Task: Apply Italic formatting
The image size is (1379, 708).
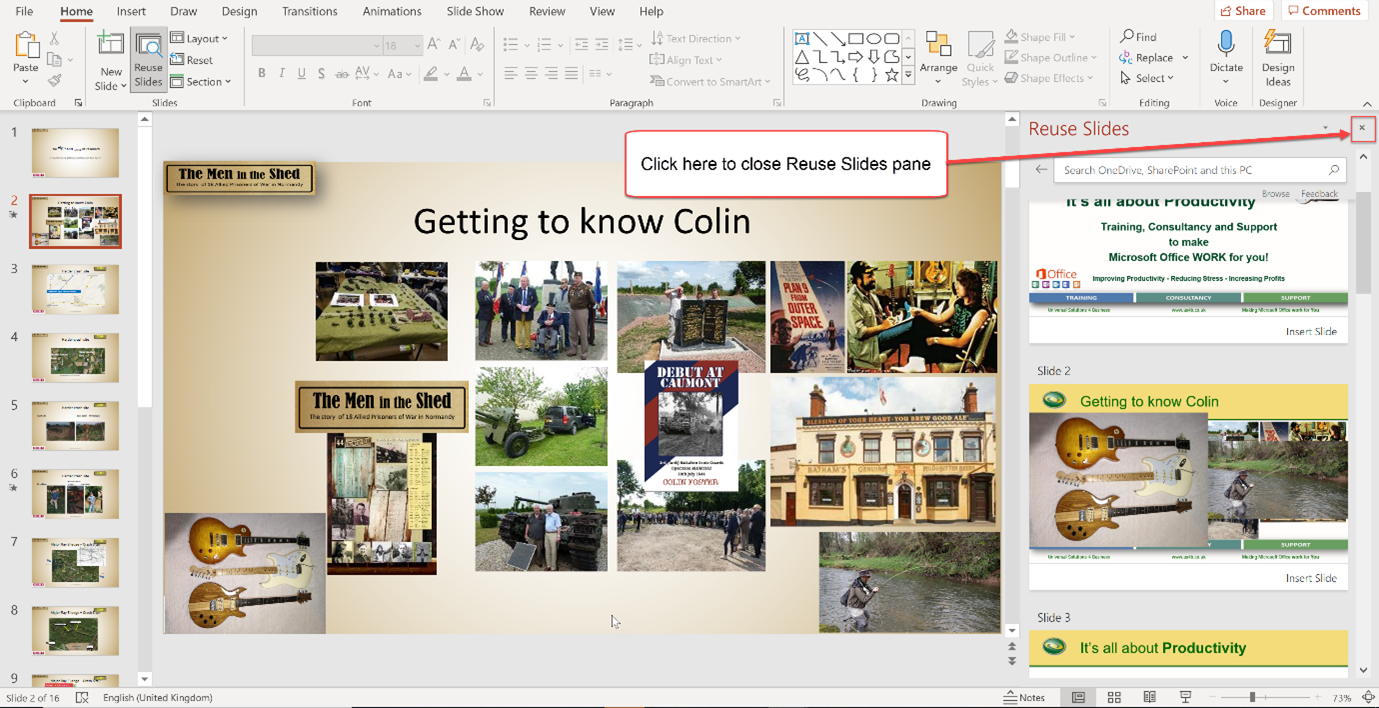Action: point(282,73)
